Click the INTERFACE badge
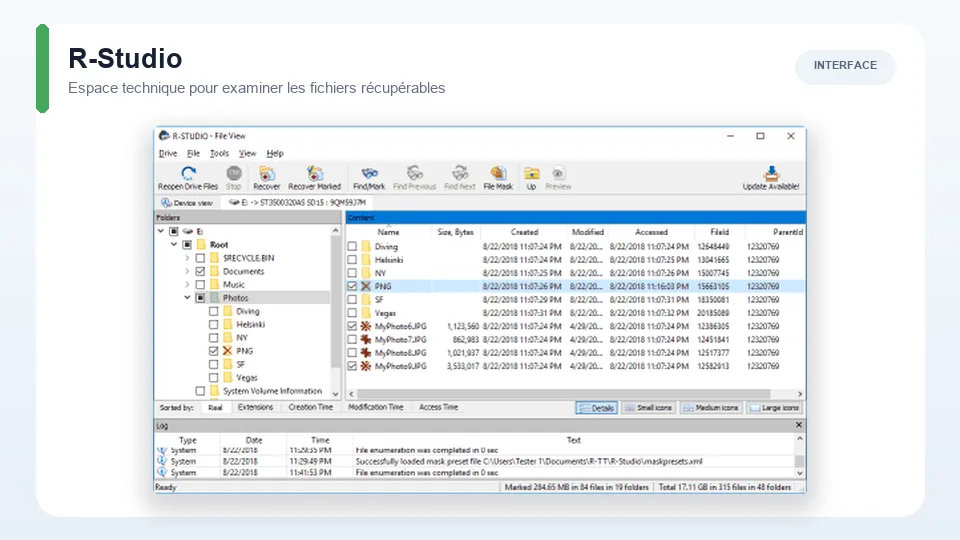This screenshot has height=540, width=960. tap(845, 66)
